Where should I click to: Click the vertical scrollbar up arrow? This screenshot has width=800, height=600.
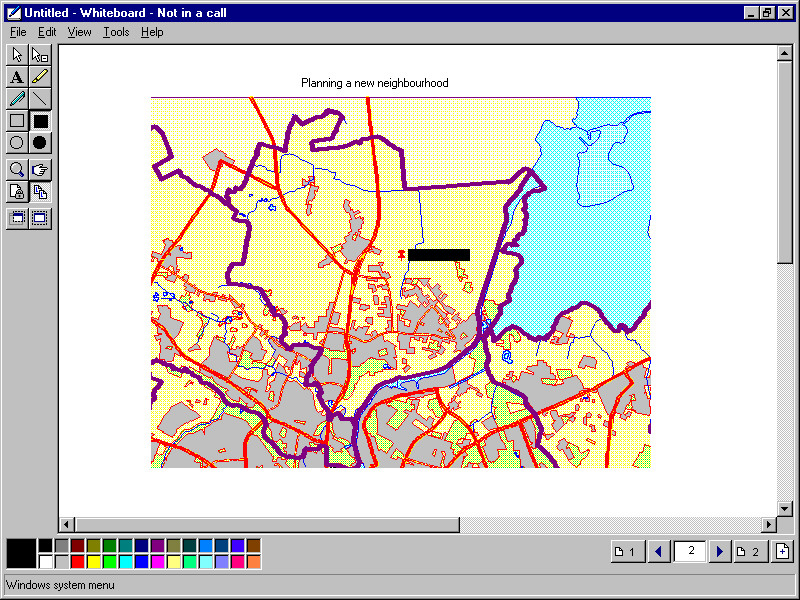(x=785, y=53)
